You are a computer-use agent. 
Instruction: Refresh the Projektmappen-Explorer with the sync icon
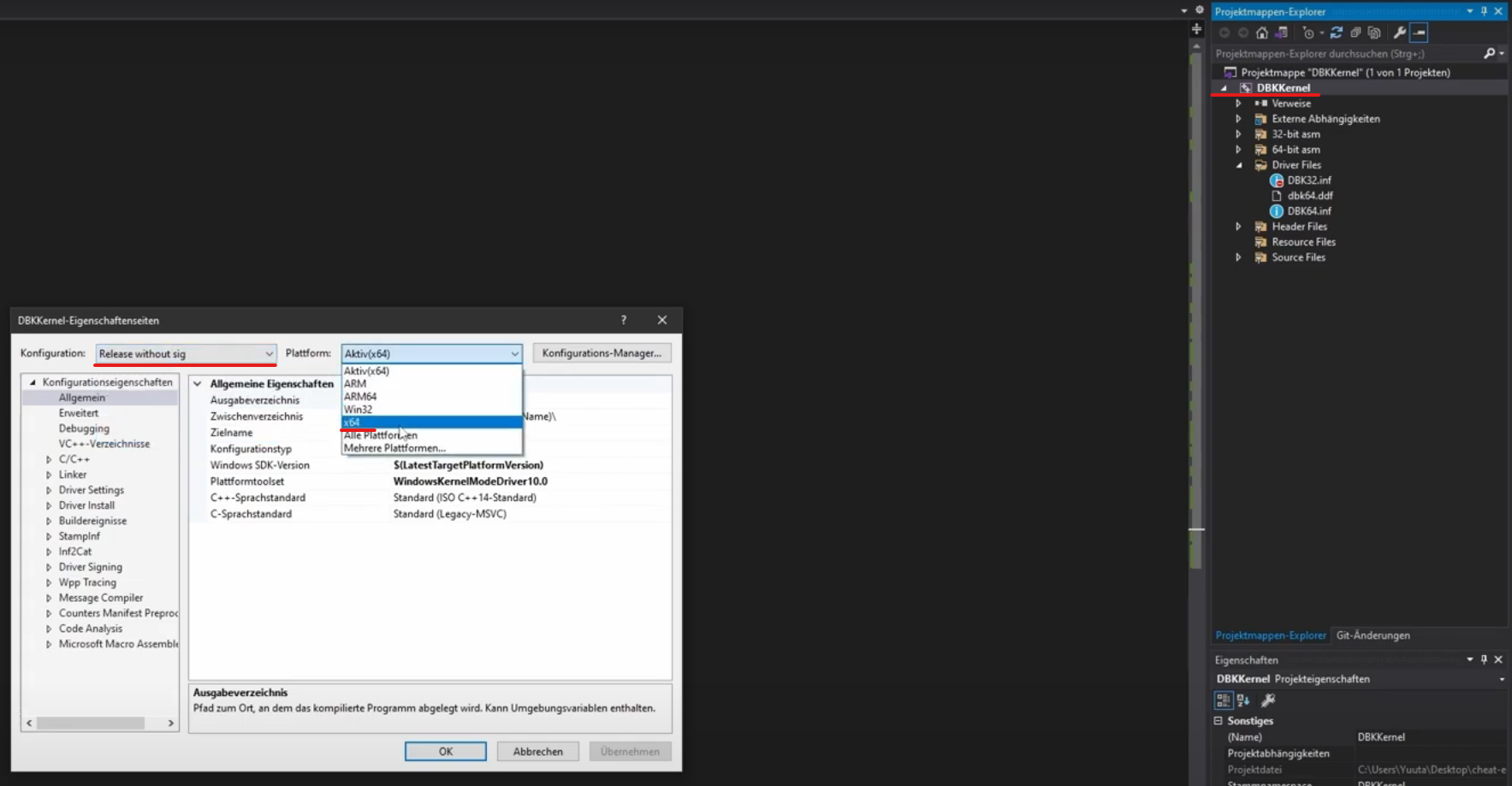pos(1336,33)
